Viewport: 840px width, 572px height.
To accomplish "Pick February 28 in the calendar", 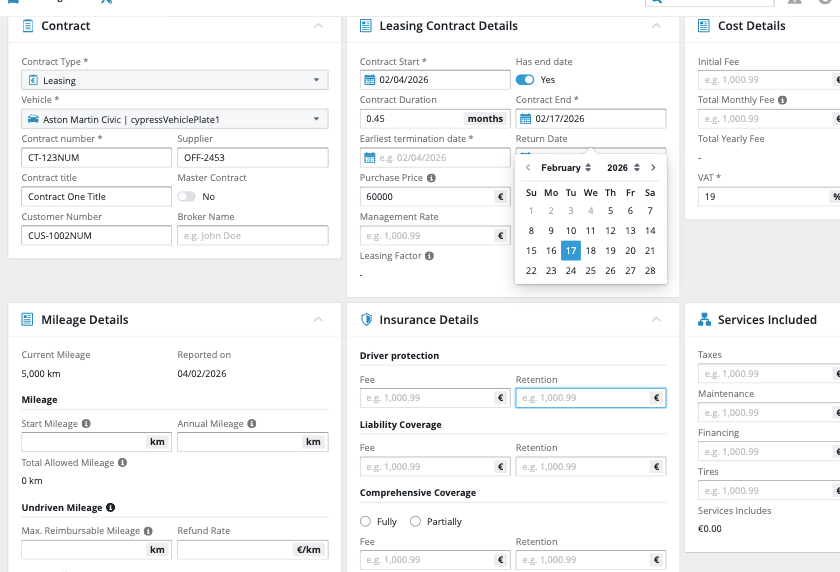I will pos(650,271).
